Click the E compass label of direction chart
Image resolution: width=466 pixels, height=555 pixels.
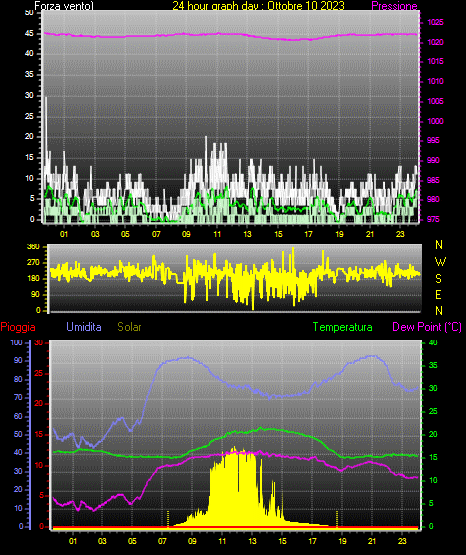point(438,294)
